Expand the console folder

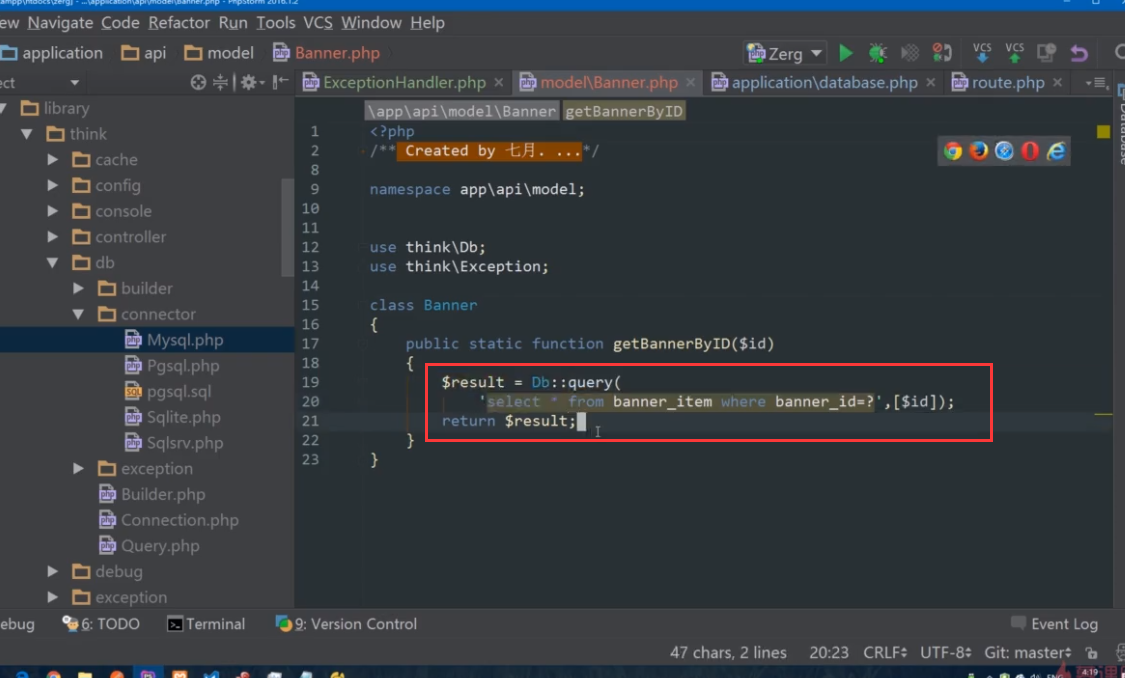[52, 211]
